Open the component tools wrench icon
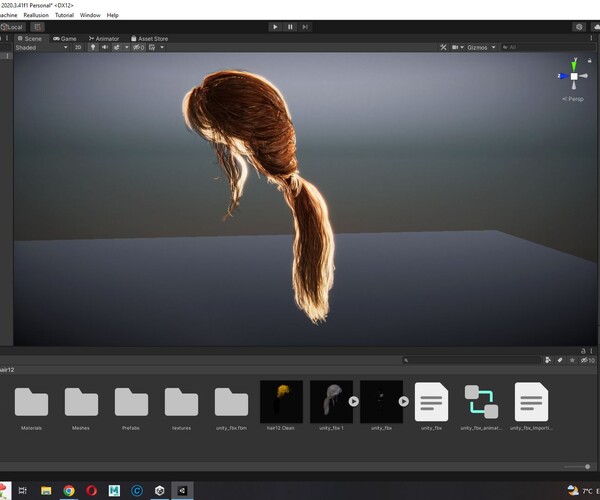The image size is (600, 500). pos(443,47)
